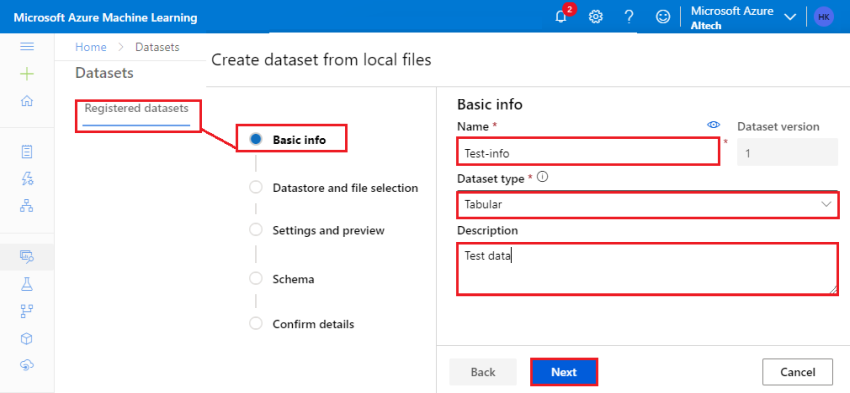Open settings gear icon in header
This screenshot has height=393, width=850.
pos(596,17)
